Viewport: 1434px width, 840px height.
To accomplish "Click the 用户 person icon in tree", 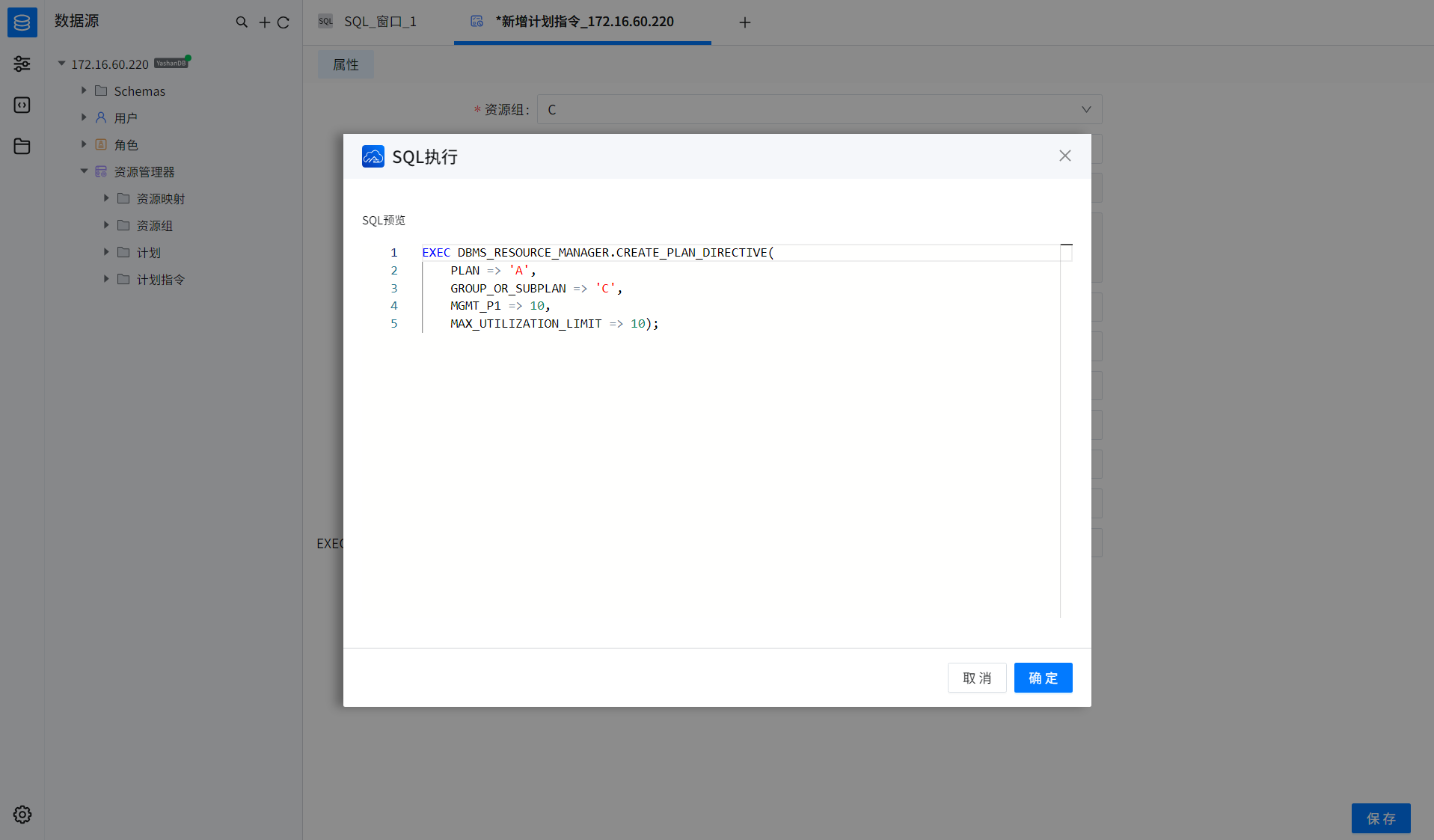I will (x=101, y=117).
